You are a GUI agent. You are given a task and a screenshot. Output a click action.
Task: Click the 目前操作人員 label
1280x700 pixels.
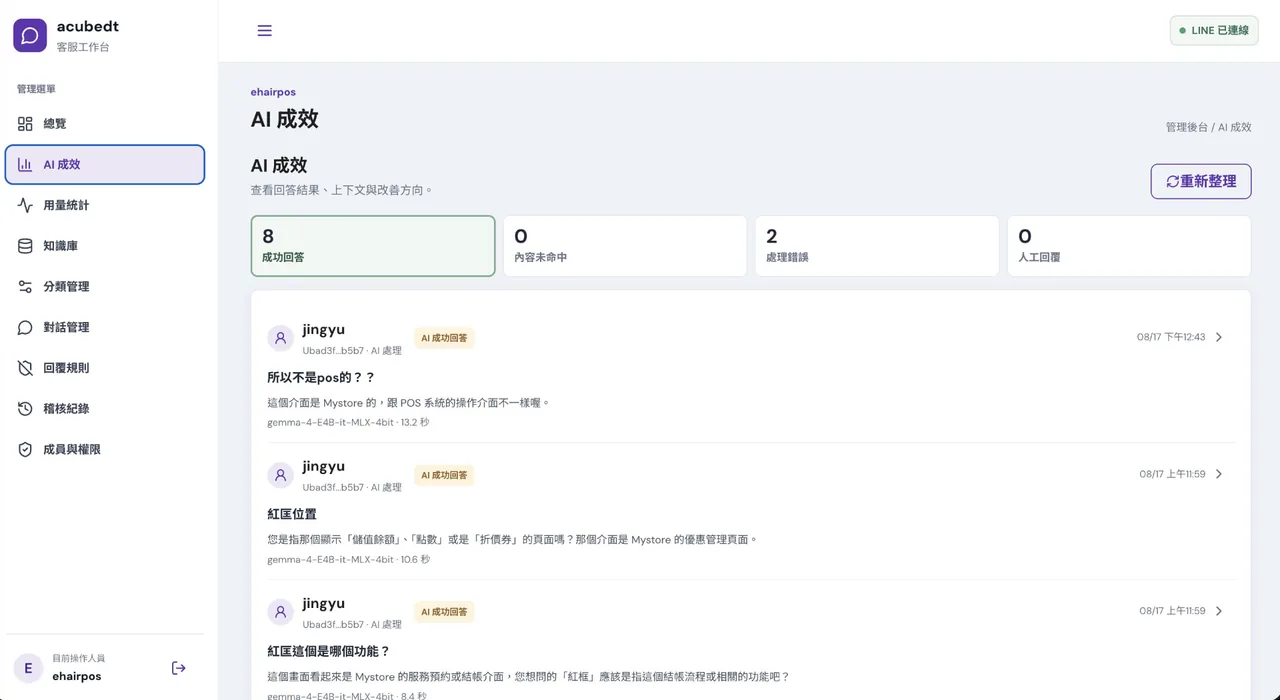[x=78, y=658]
